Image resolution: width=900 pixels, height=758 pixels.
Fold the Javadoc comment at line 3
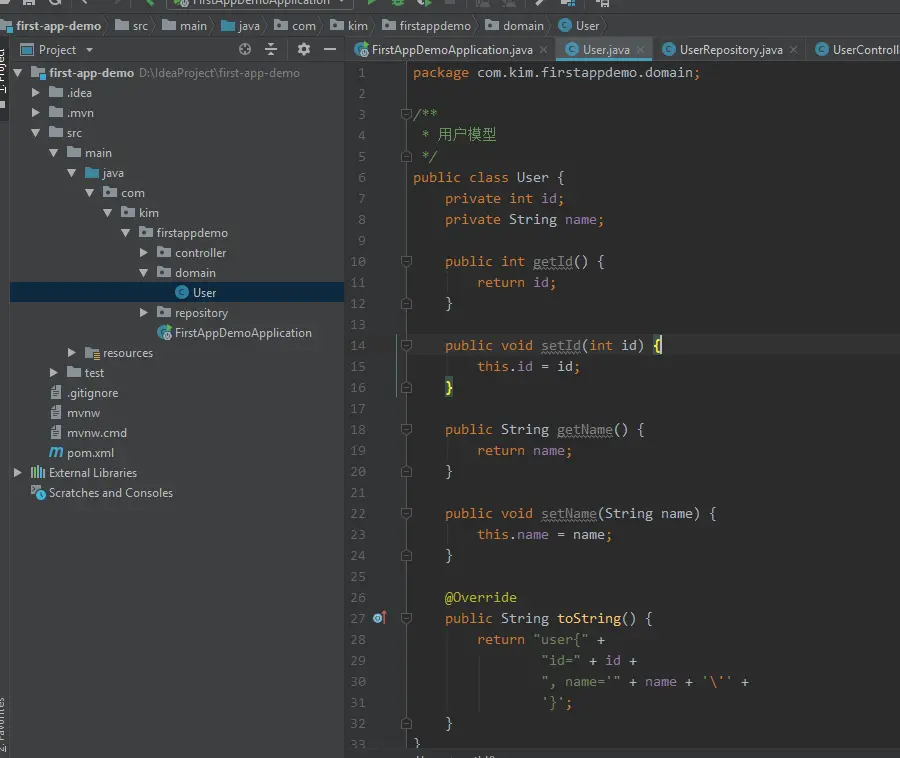406,115
